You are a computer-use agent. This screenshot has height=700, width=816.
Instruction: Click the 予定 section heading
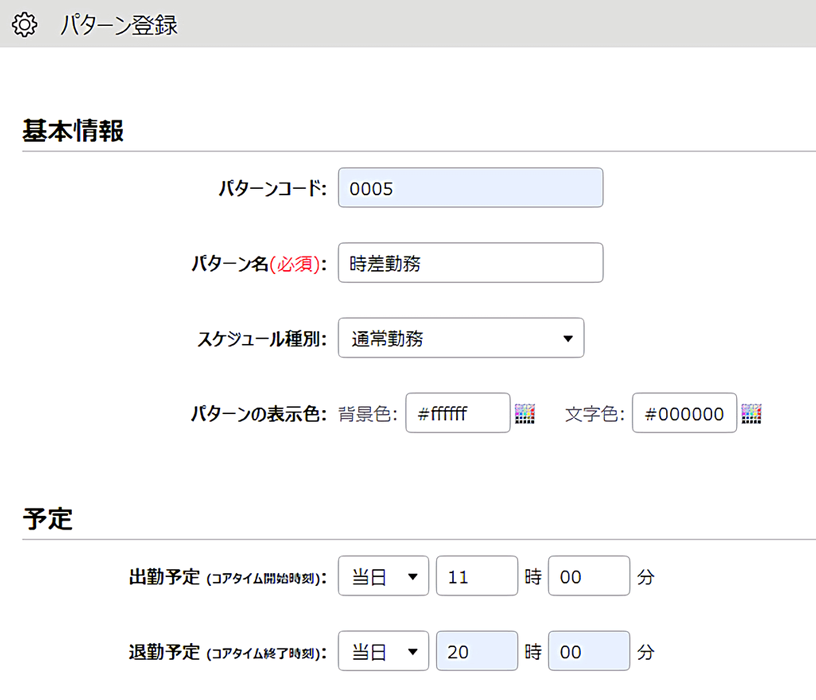pos(47,519)
